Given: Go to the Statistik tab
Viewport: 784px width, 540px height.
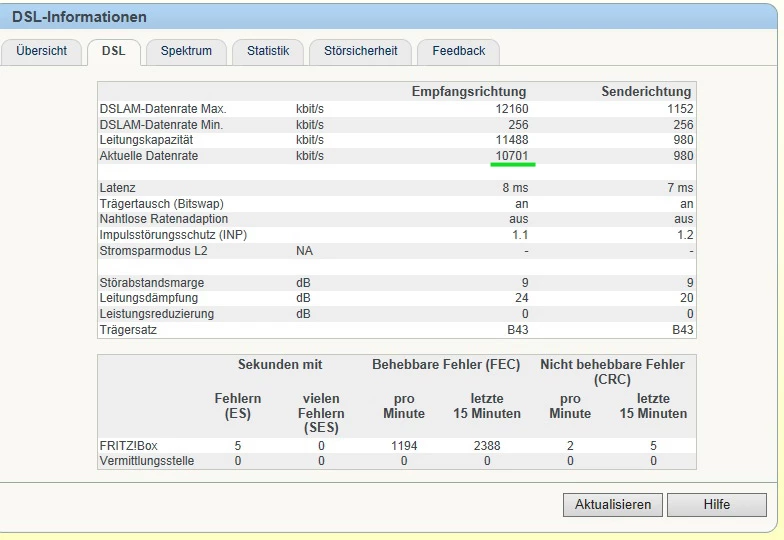Looking at the screenshot, I should coord(267,51).
